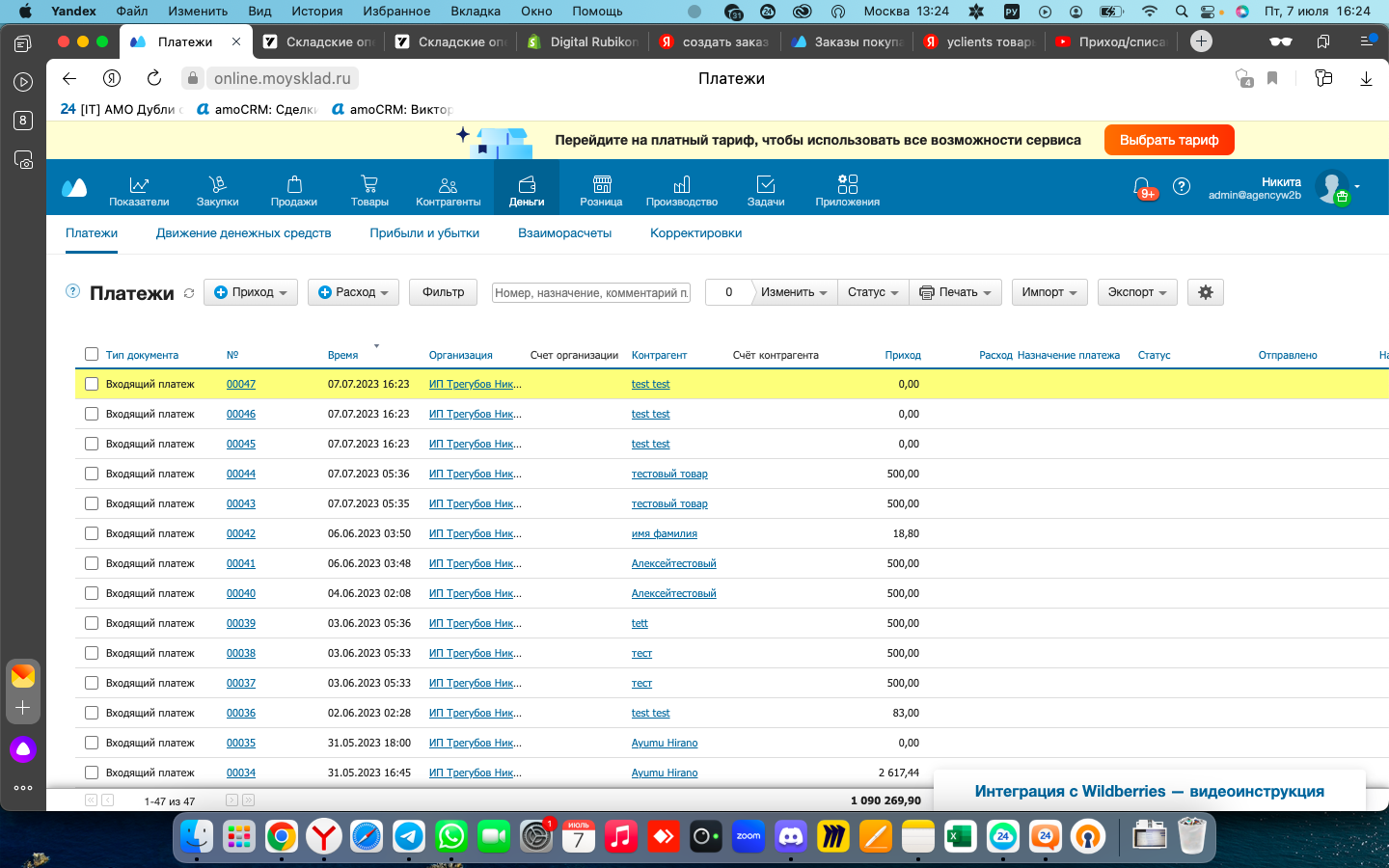This screenshot has width=1389, height=868.
Task: Open the Статус dropdown
Action: pyautogui.click(x=873, y=292)
